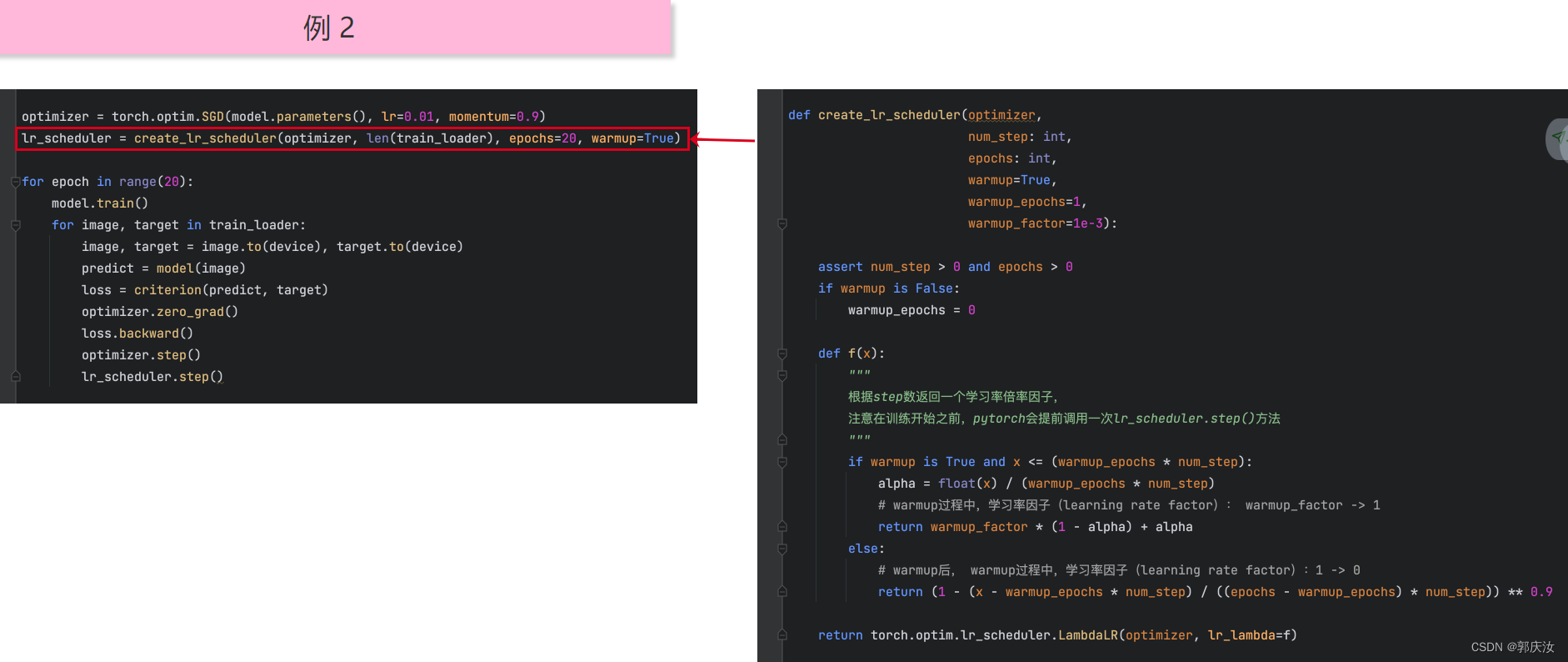Click the '** 0.9' exponent in the return line
This screenshot has height=662, width=1568.
pyautogui.click(x=1530, y=592)
